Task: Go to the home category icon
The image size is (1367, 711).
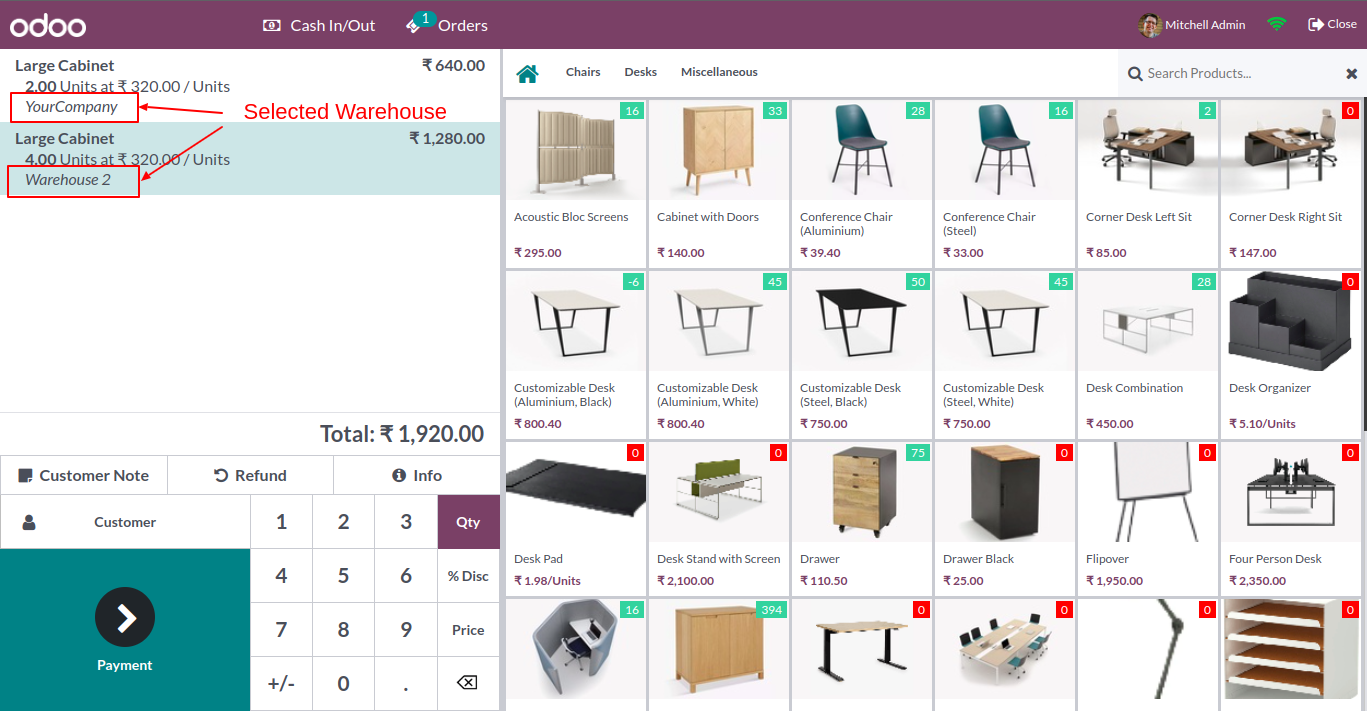Action: pyautogui.click(x=527, y=73)
